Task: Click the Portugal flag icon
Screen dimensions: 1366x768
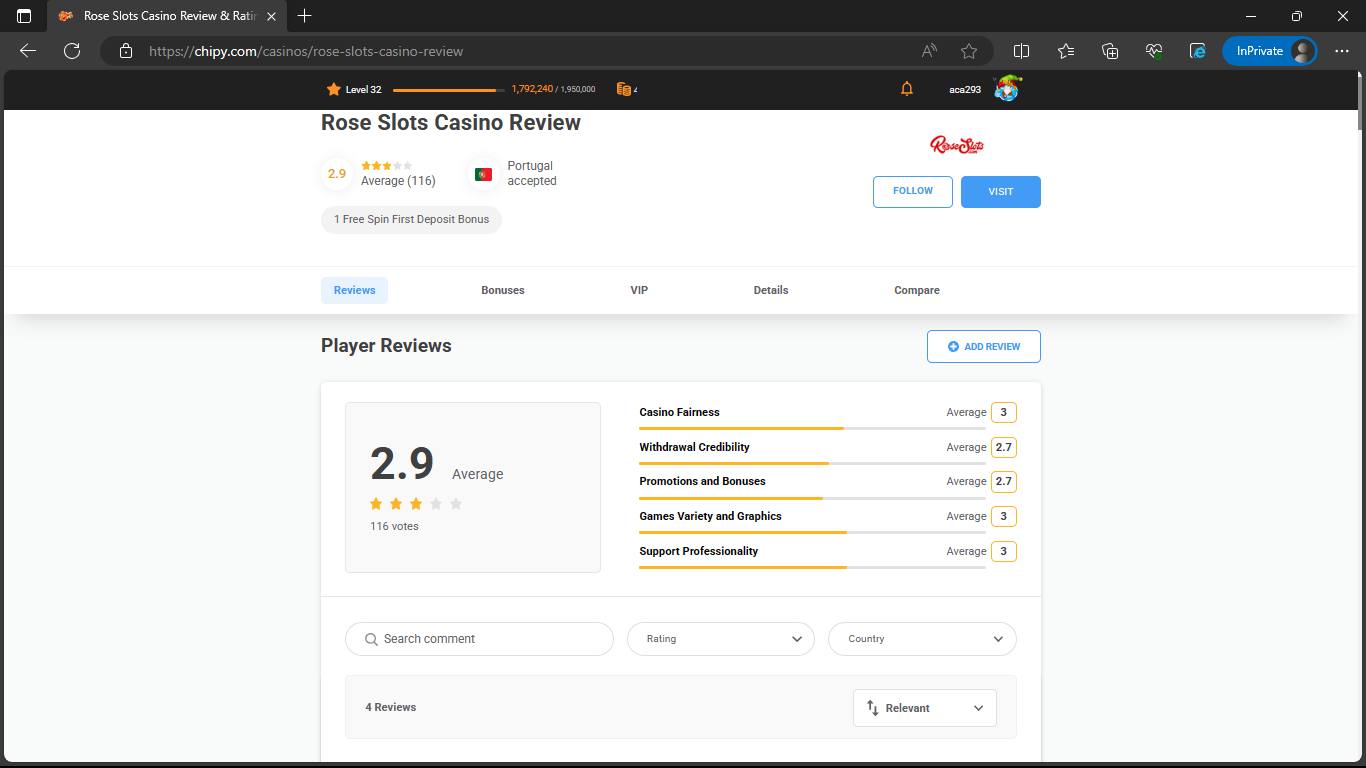Action: tap(484, 174)
